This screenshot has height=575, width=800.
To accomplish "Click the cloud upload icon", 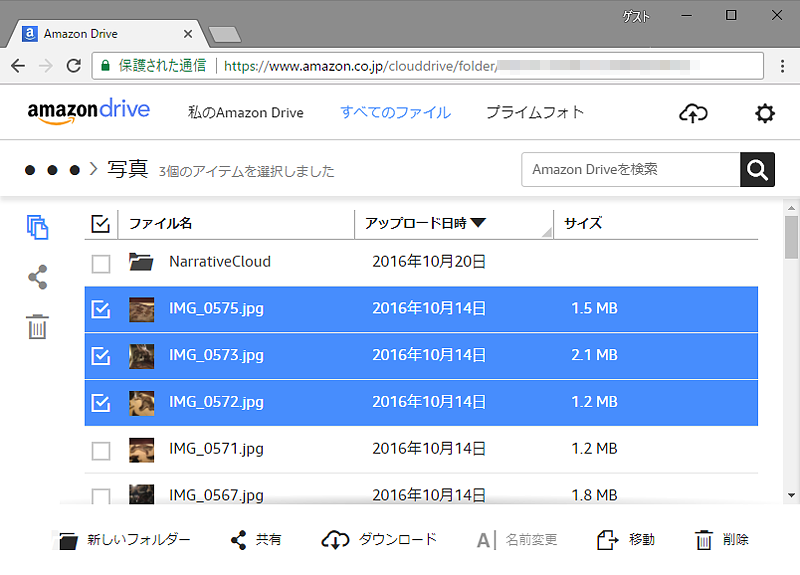I will click(692, 113).
